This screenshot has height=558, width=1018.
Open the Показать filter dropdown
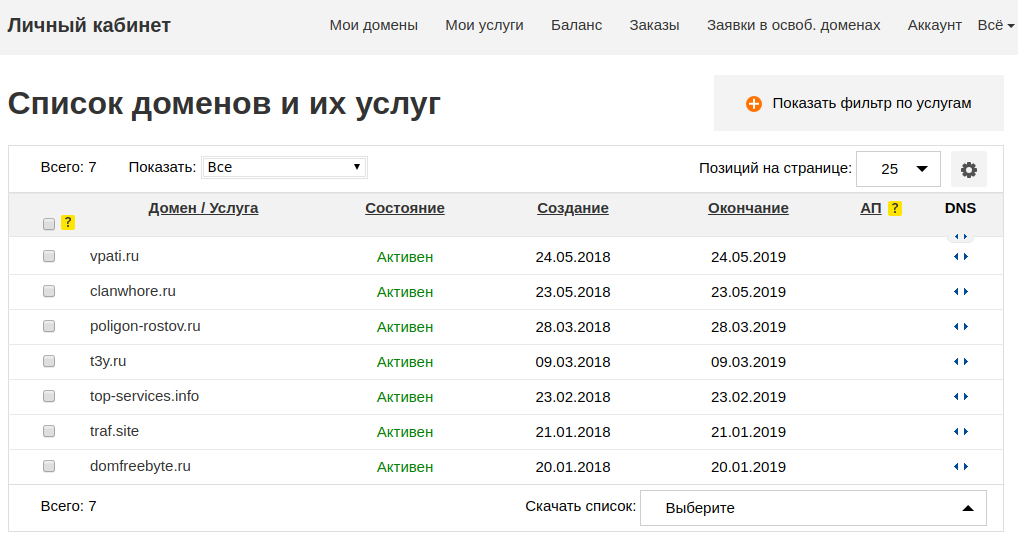click(x=284, y=167)
